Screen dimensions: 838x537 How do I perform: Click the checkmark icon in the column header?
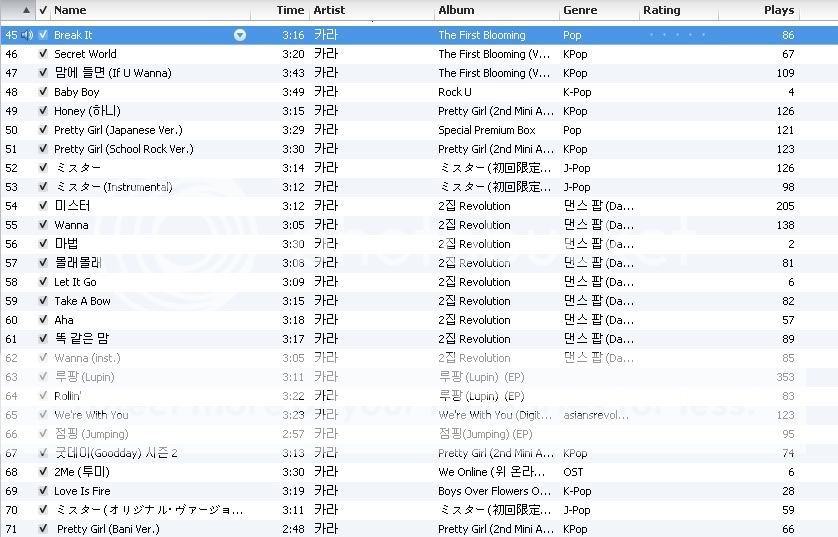tap(43, 10)
